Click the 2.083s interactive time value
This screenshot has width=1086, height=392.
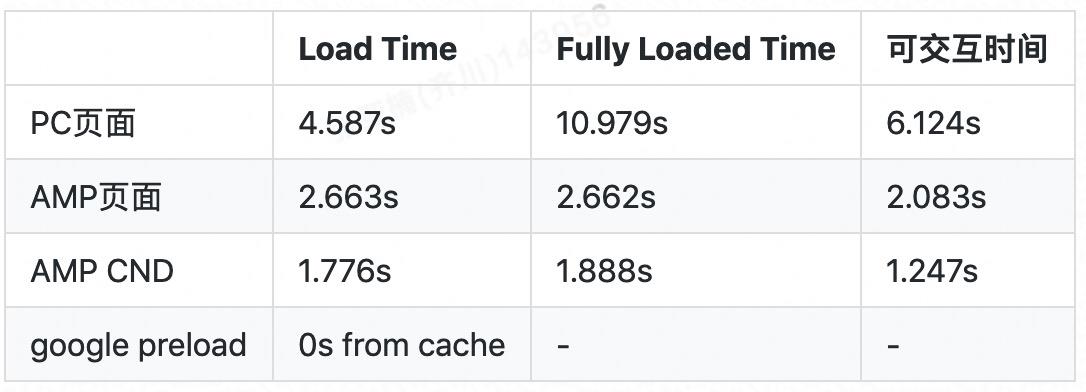(x=936, y=197)
